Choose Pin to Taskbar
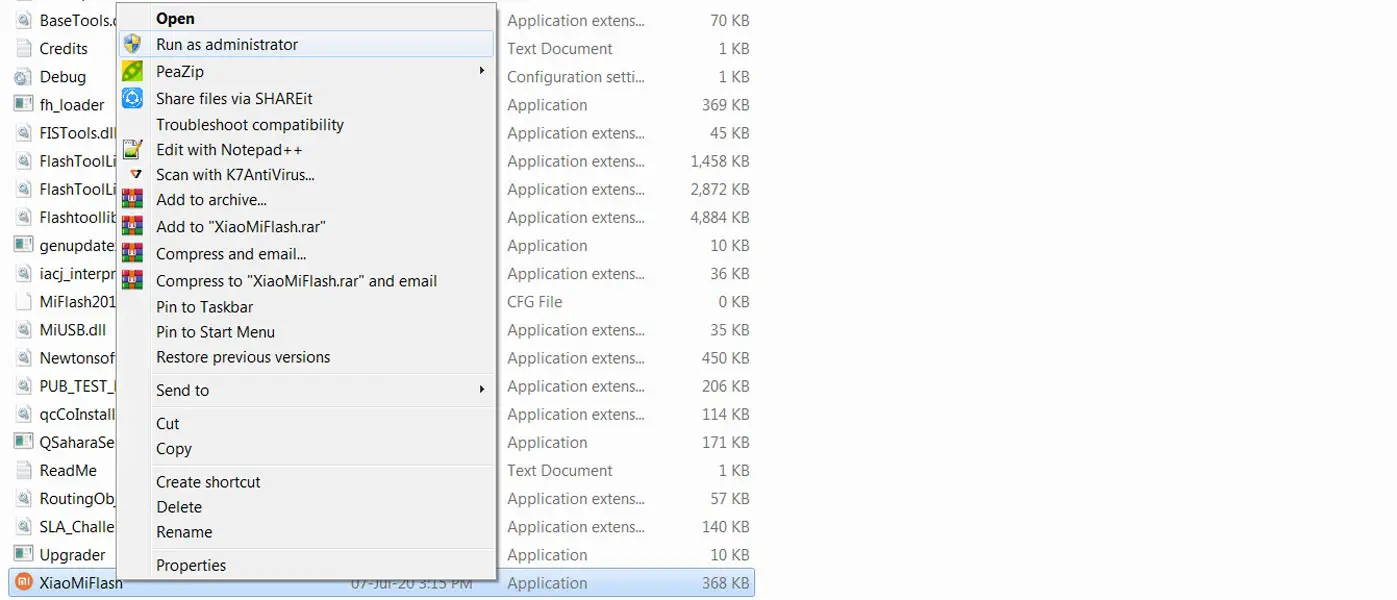 (204, 307)
